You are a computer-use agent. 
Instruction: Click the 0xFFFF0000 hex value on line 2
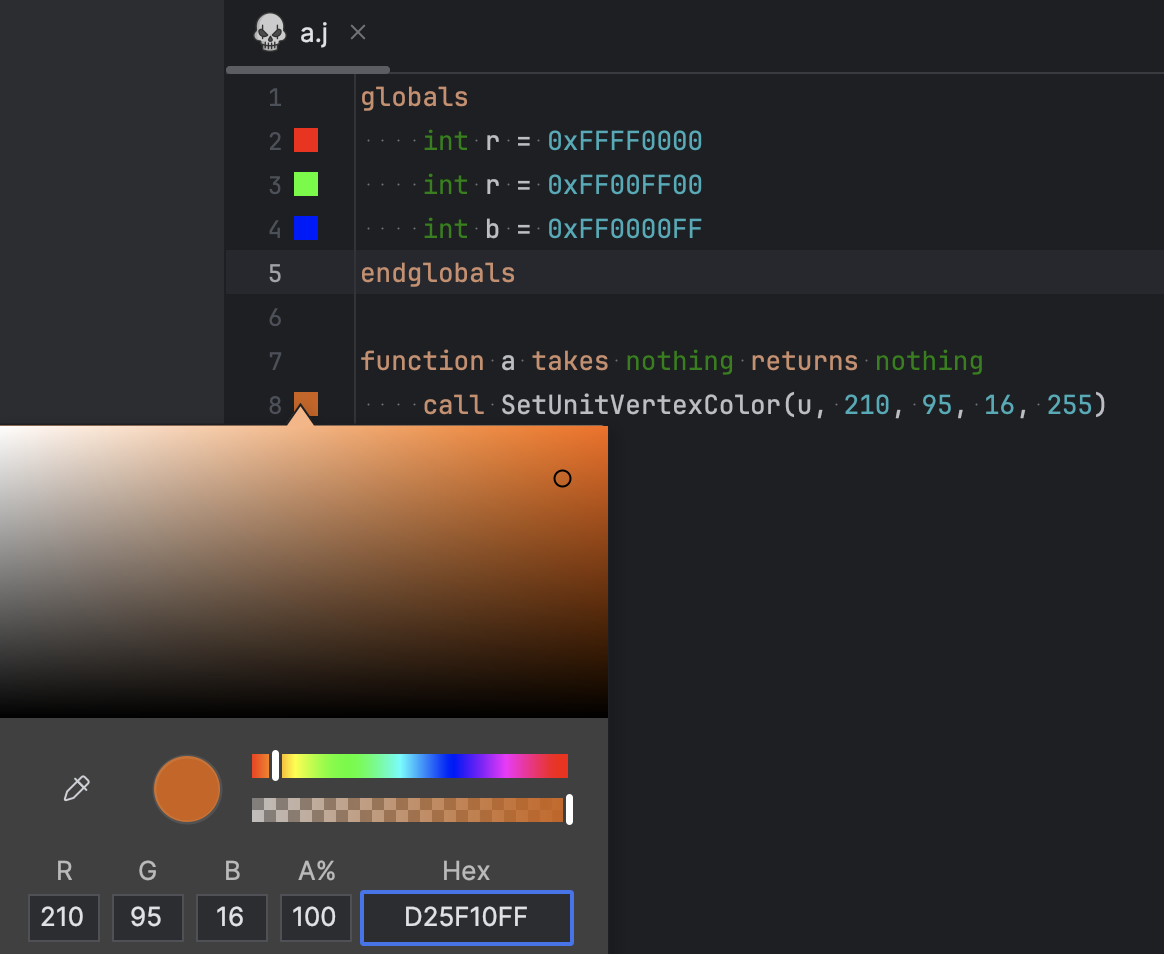click(x=625, y=141)
